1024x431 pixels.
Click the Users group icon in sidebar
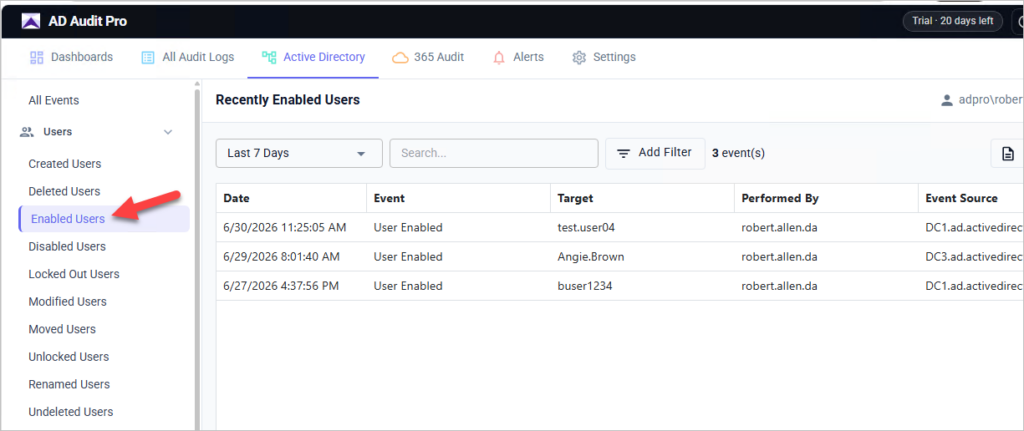(27, 132)
